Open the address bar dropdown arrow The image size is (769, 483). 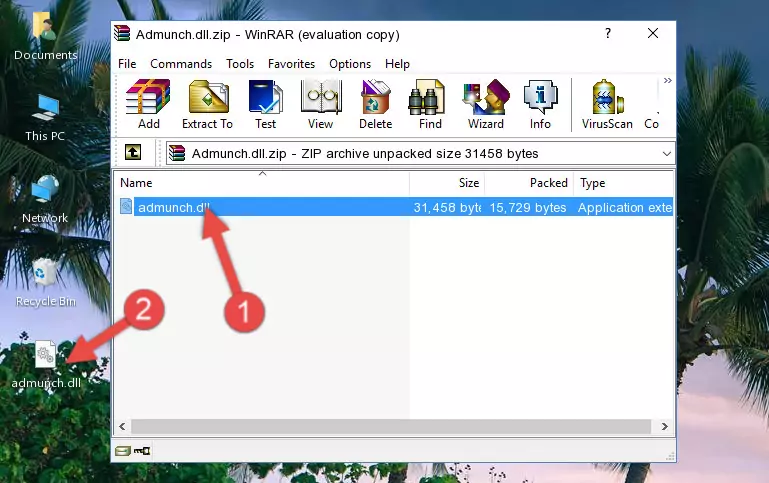666,154
